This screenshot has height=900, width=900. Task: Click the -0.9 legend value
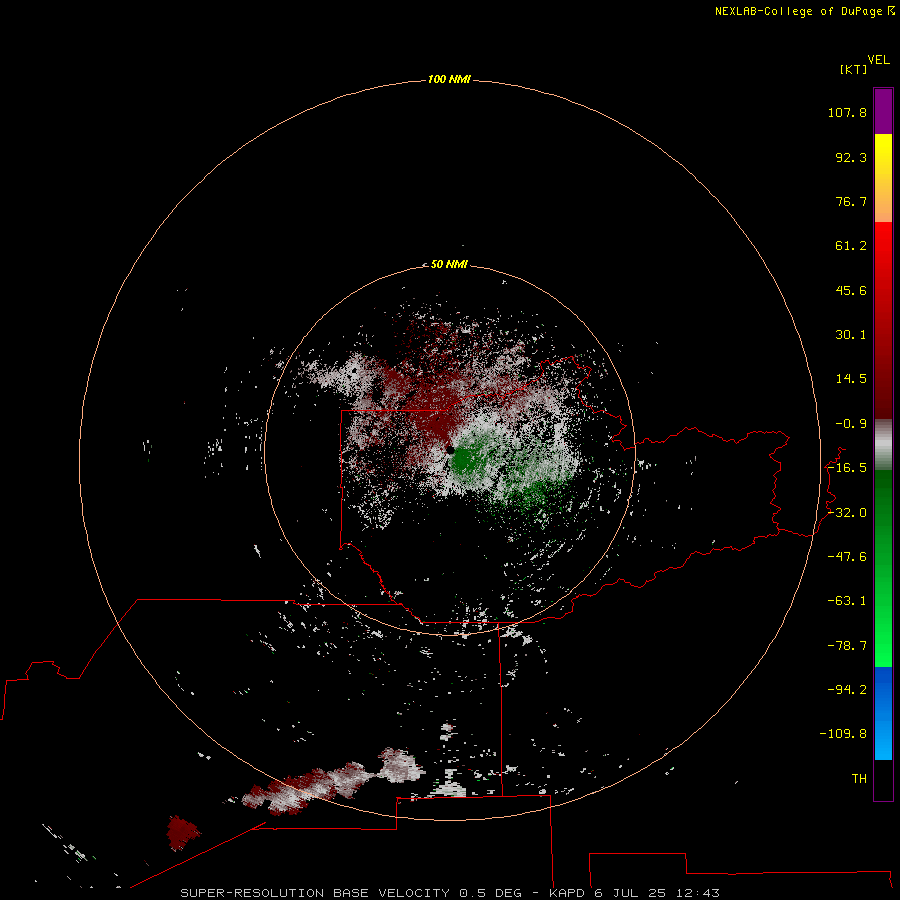click(x=851, y=424)
